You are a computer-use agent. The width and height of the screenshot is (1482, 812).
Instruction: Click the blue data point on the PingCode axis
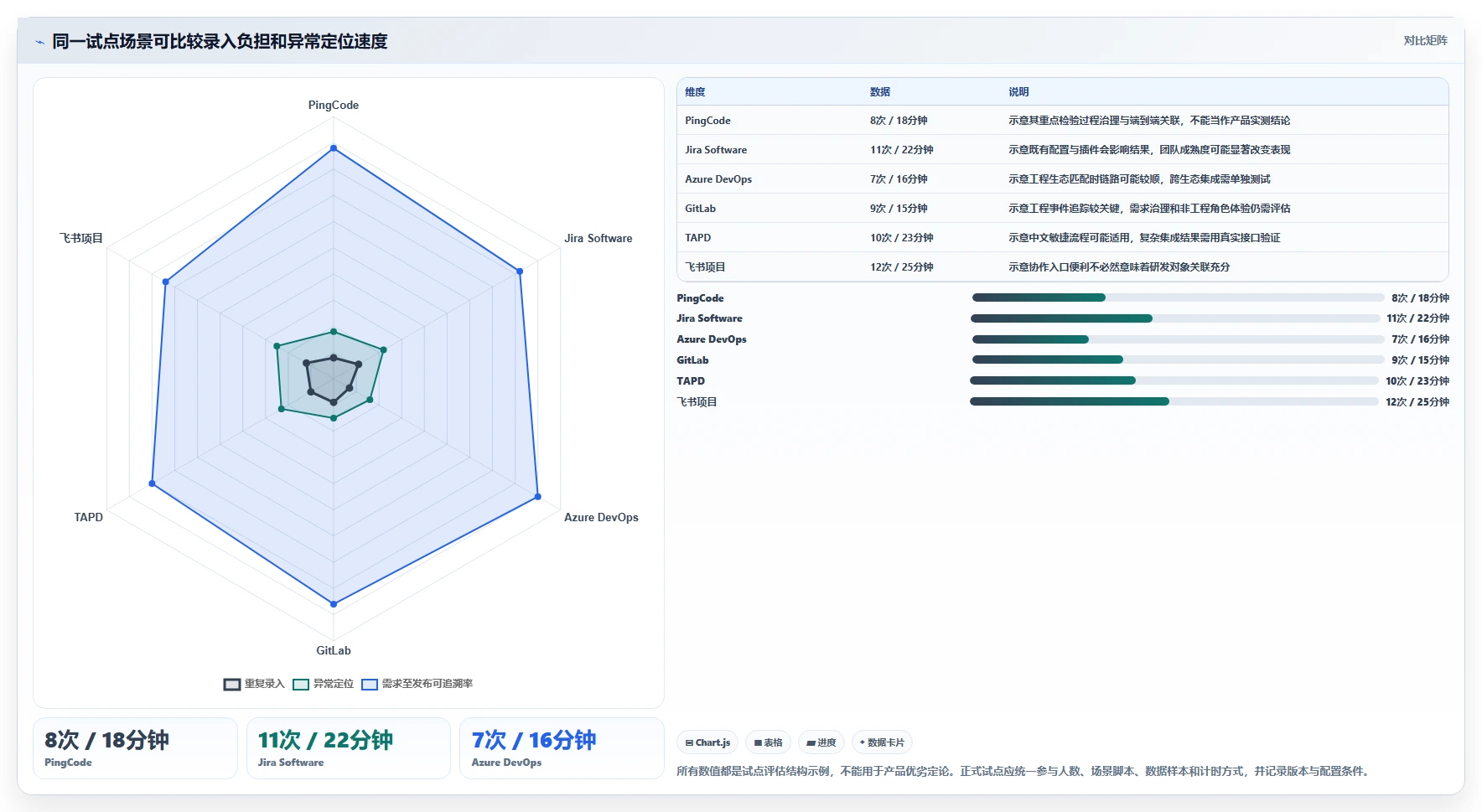pyautogui.click(x=334, y=148)
